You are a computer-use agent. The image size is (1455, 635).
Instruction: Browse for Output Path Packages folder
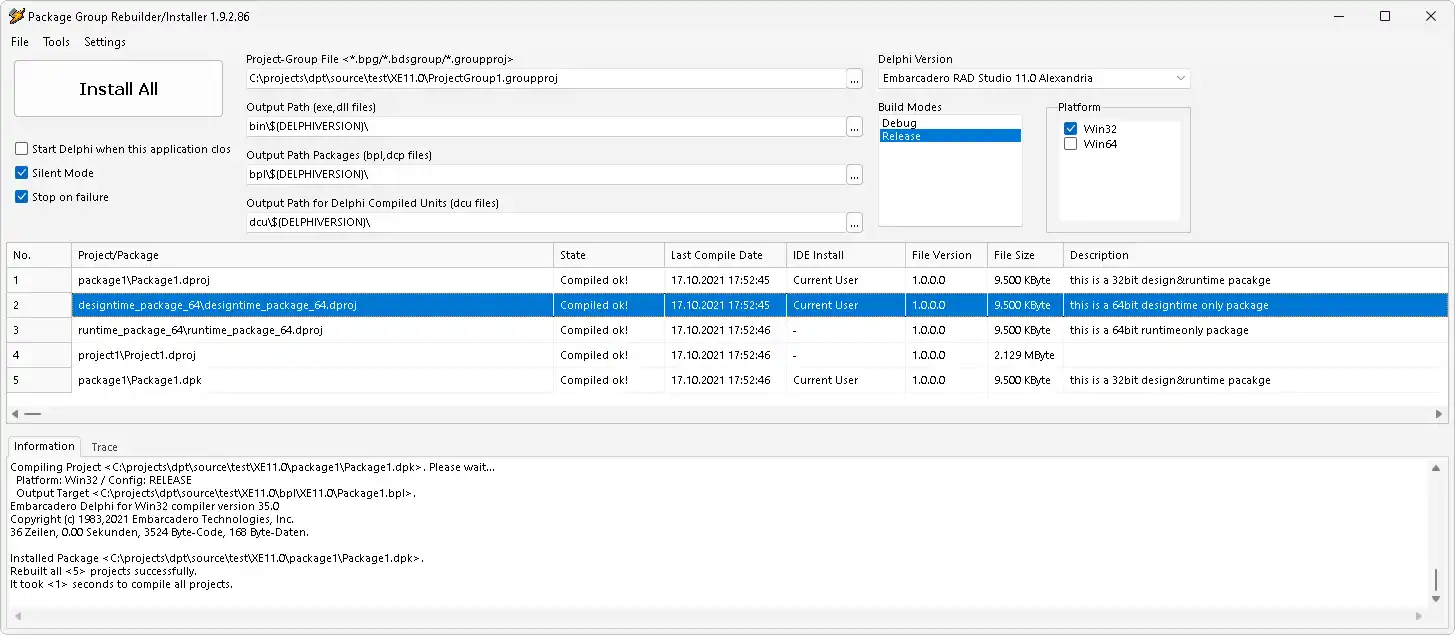tap(854, 174)
